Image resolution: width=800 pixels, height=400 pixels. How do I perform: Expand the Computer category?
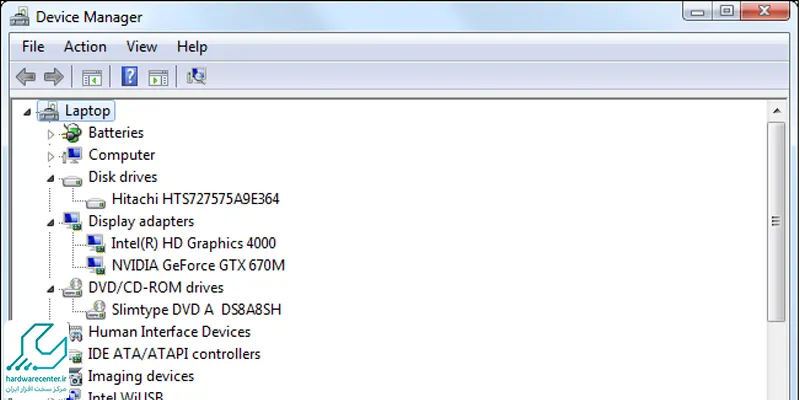pyautogui.click(x=51, y=156)
